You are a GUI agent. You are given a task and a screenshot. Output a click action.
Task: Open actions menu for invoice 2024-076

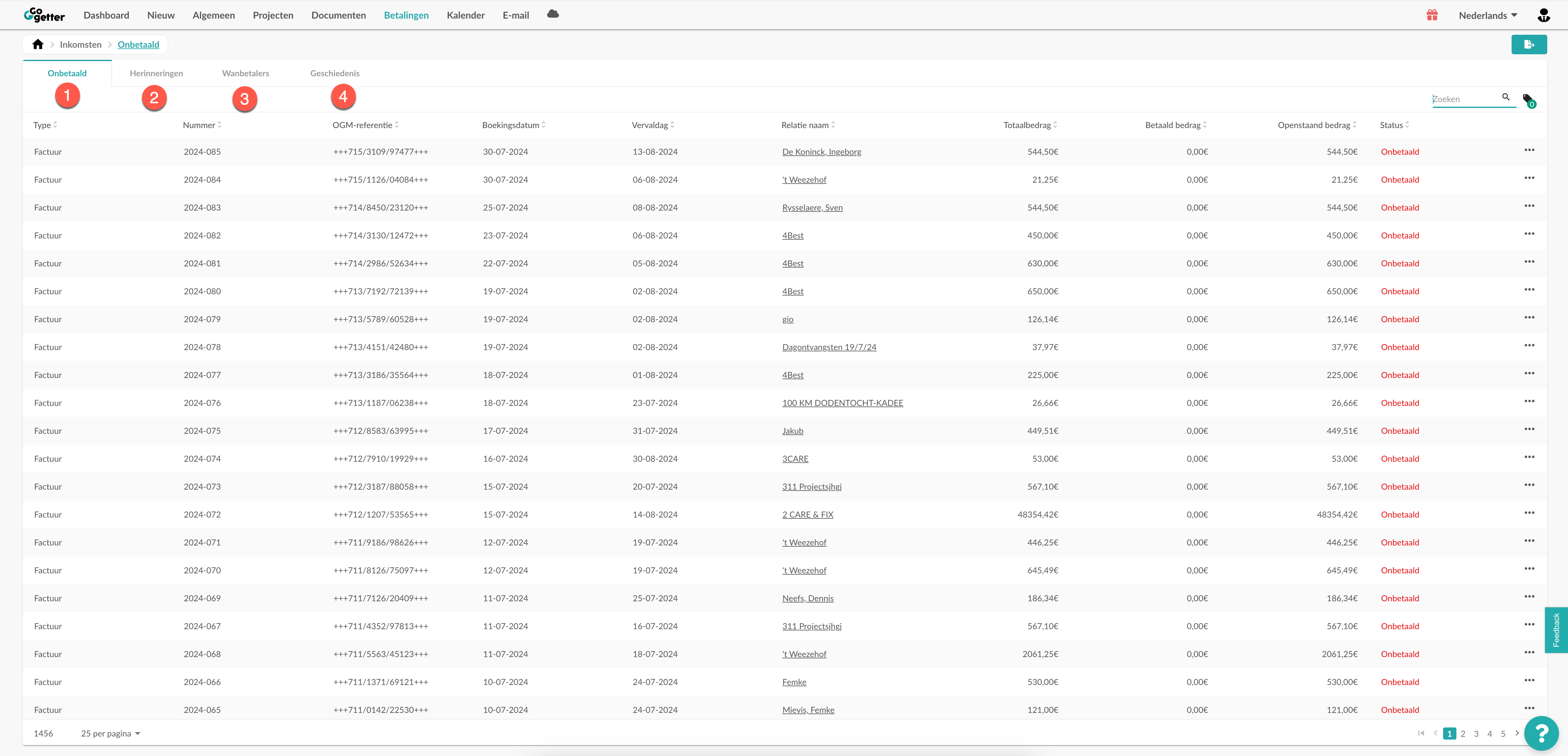pyautogui.click(x=1529, y=402)
